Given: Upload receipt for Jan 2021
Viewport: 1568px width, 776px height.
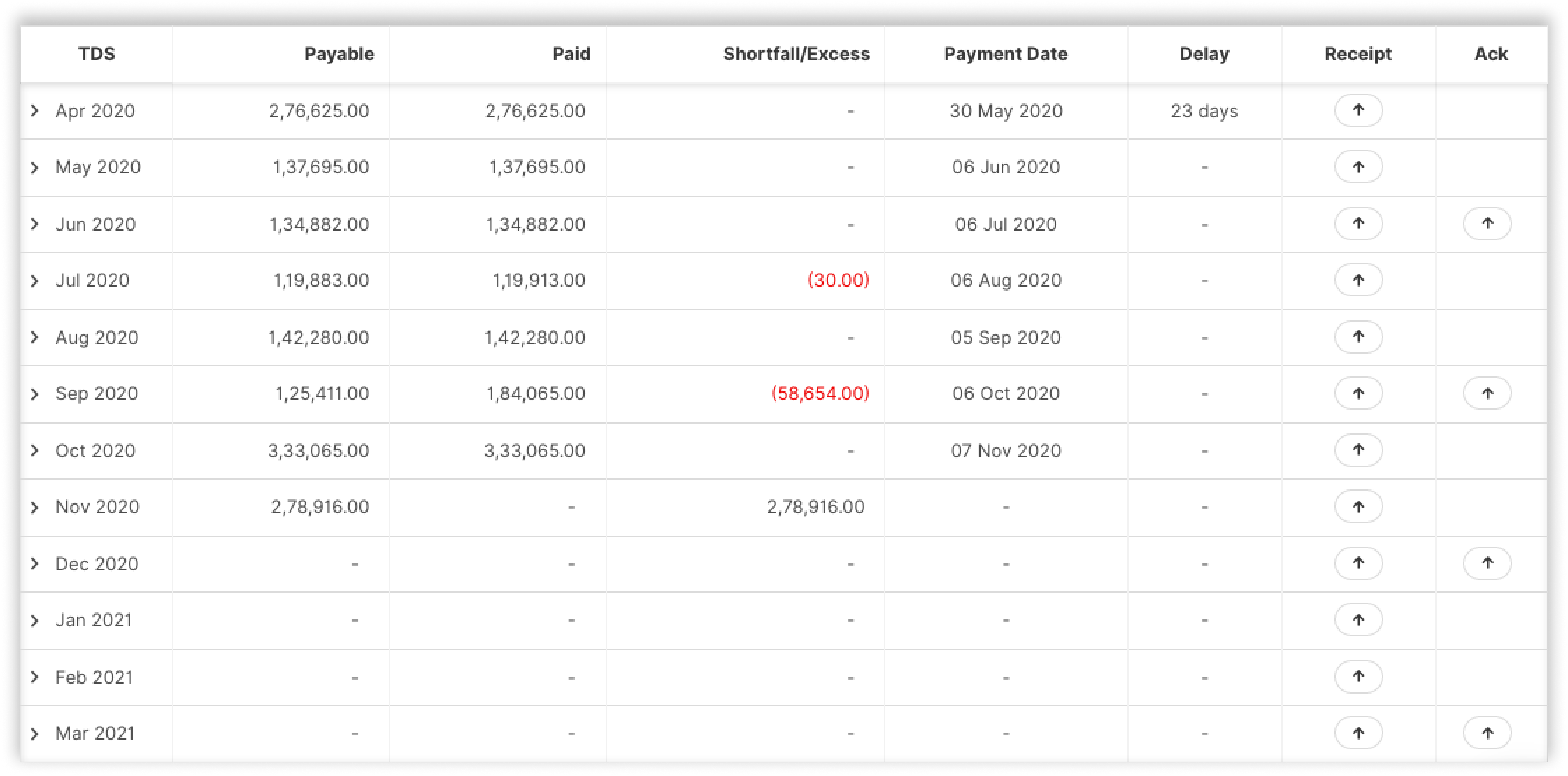Looking at the screenshot, I should point(1358,620).
